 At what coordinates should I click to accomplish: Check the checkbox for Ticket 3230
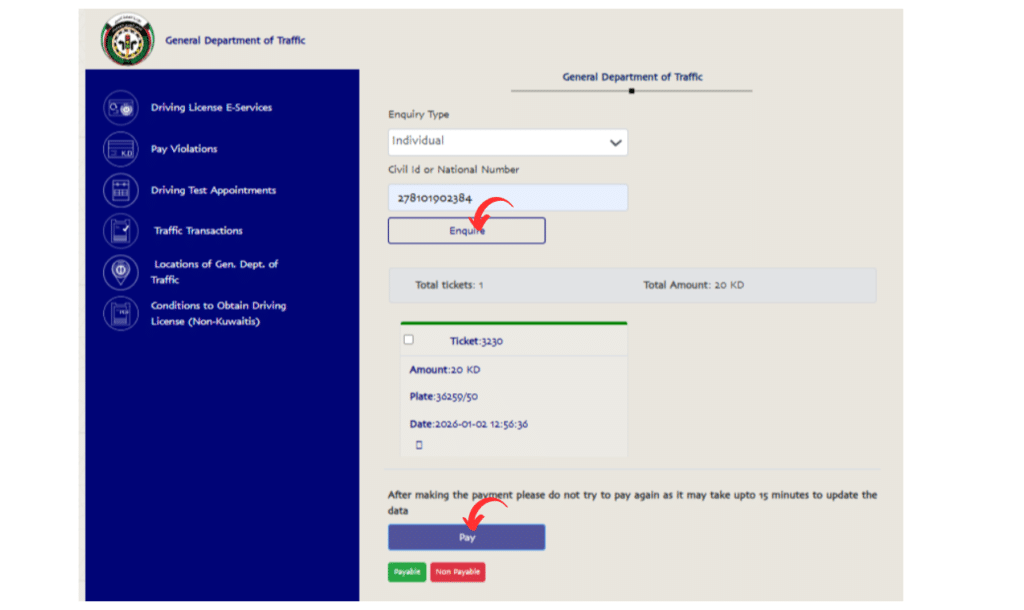407,340
